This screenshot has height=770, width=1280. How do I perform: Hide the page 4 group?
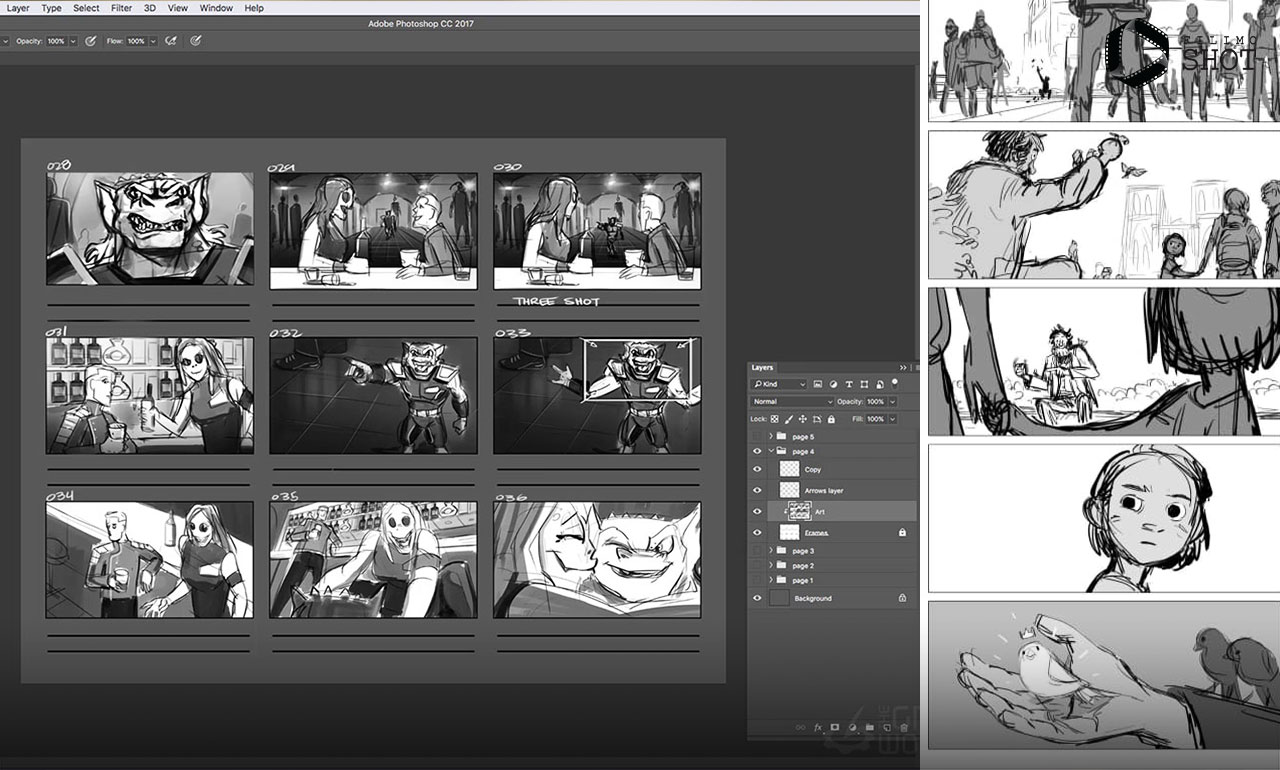(x=757, y=451)
